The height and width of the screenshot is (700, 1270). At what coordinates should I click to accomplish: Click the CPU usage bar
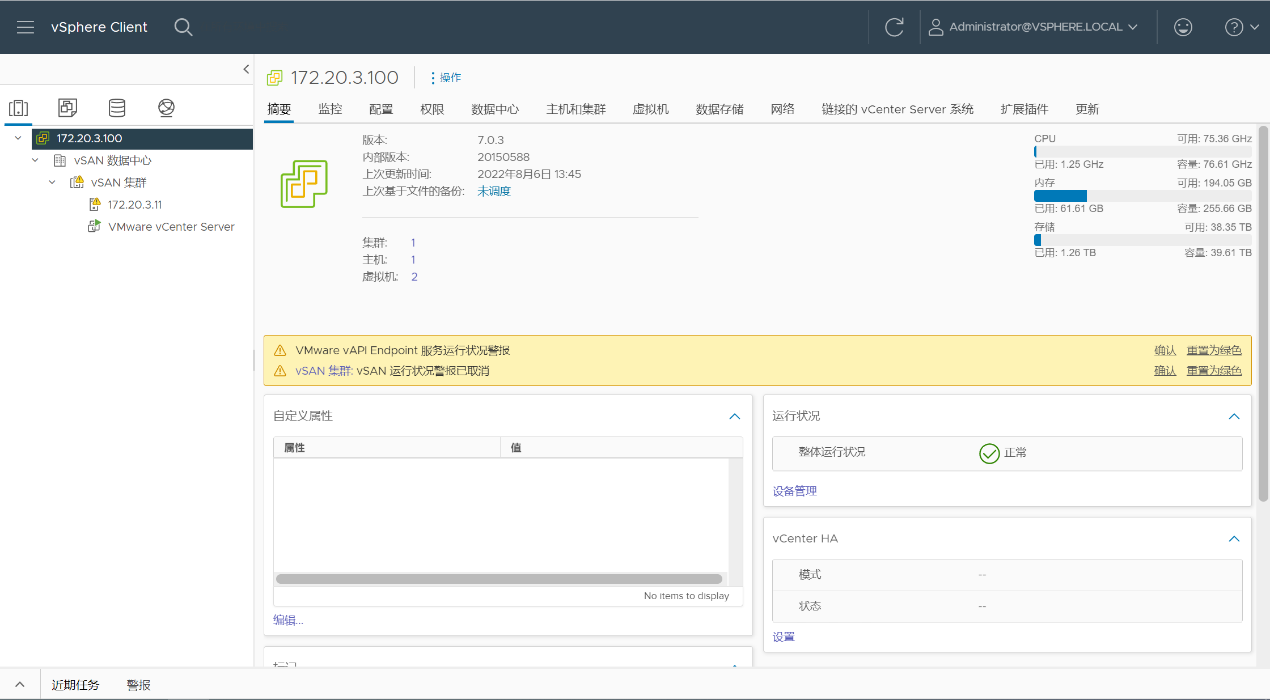tap(1143, 152)
